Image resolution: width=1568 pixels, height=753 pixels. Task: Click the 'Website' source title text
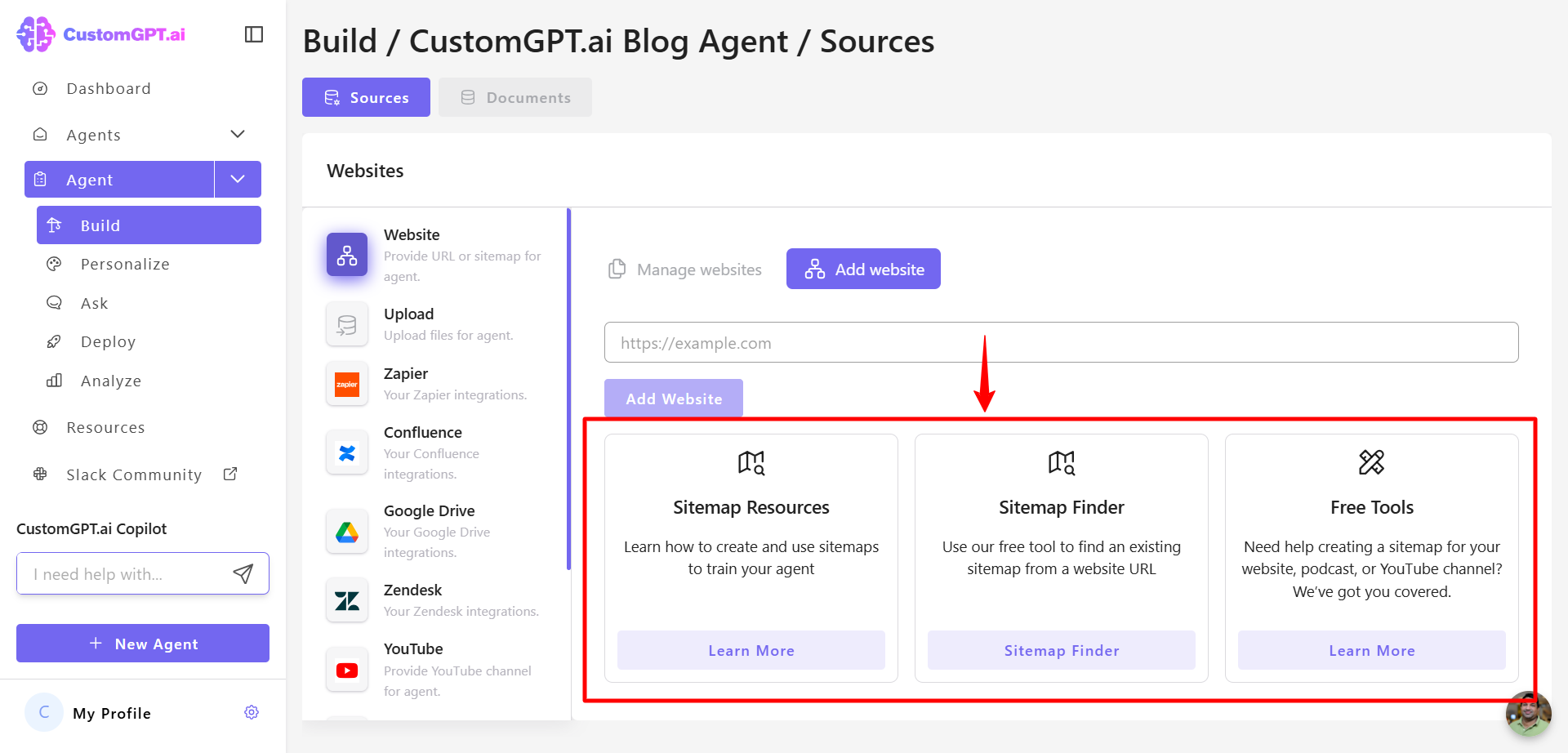coord(412,234)
